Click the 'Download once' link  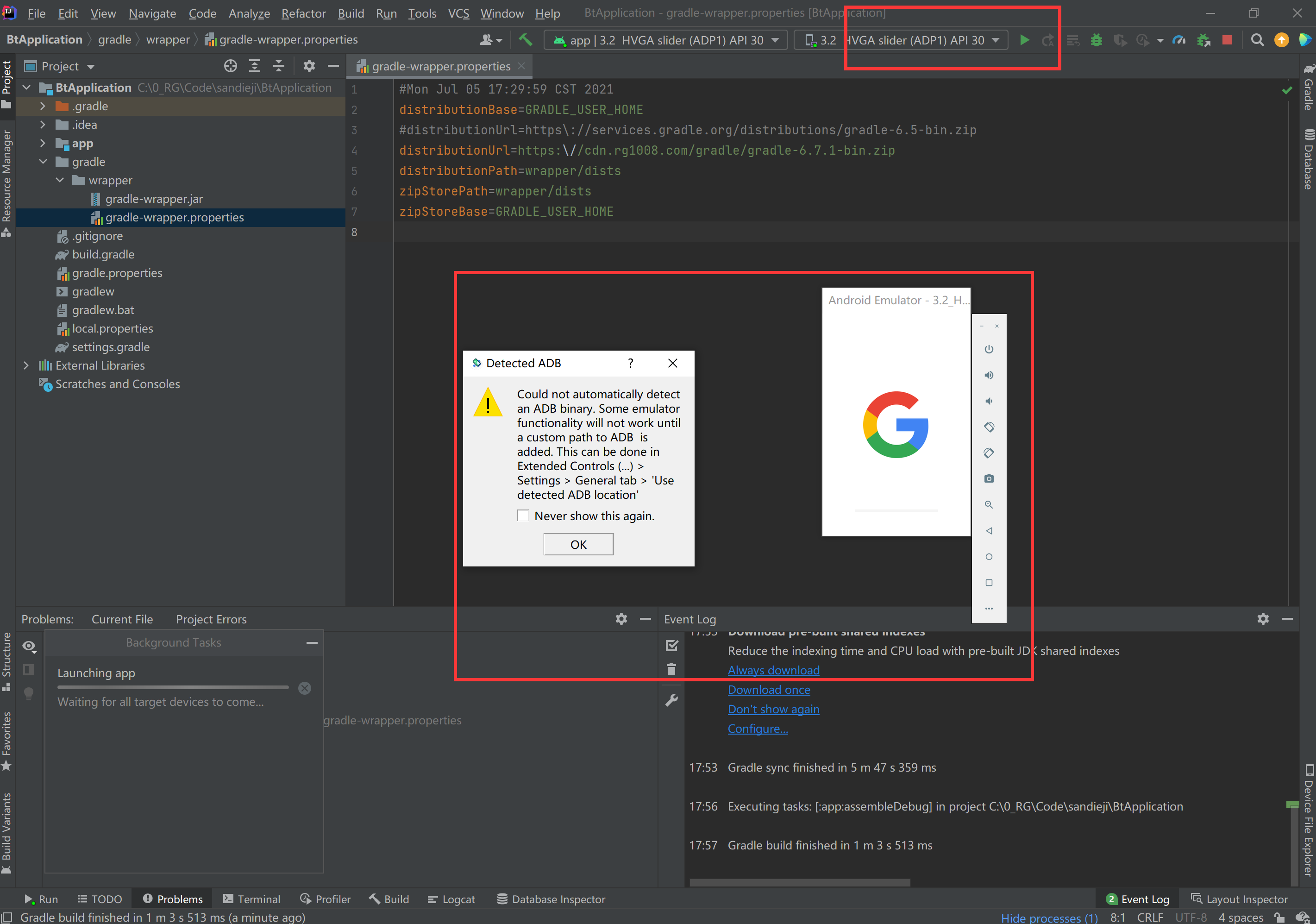769,690
